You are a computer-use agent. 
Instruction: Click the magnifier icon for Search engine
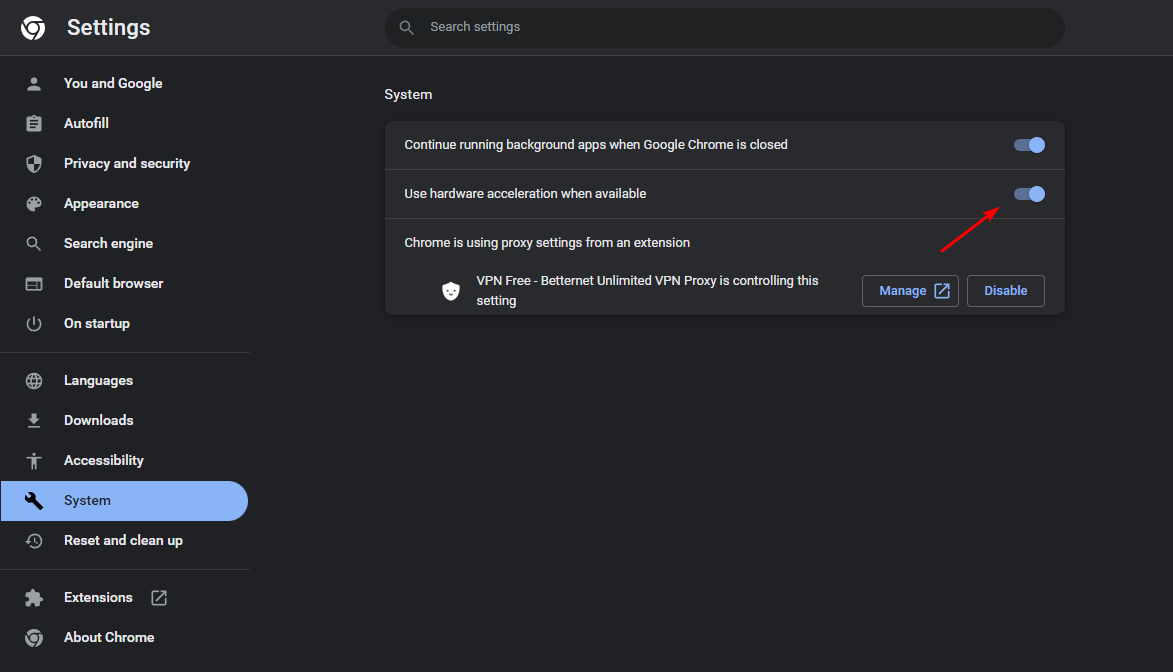[x=34, y=244]
